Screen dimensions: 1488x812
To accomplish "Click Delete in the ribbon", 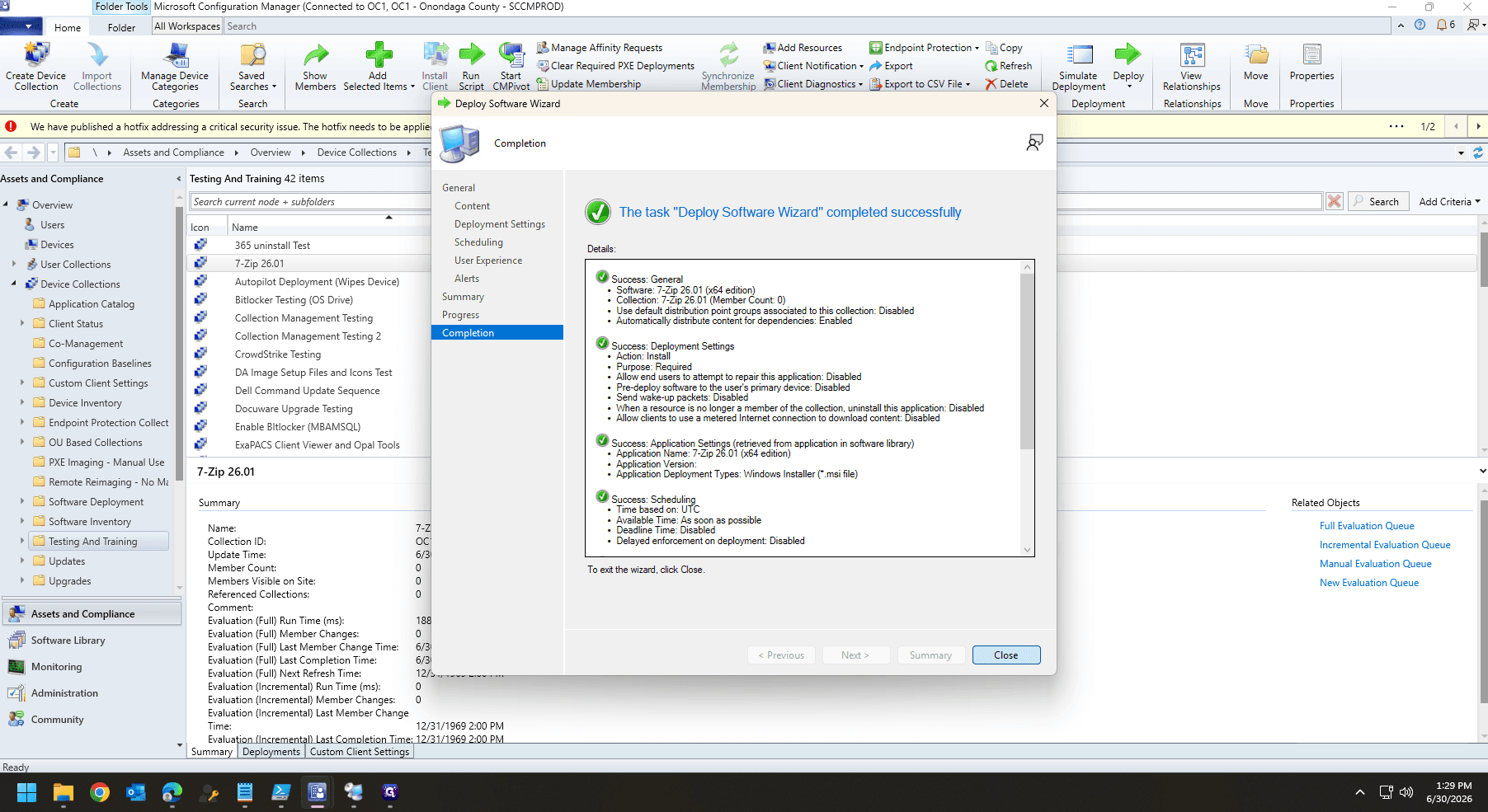I will tap(1007, 84).
